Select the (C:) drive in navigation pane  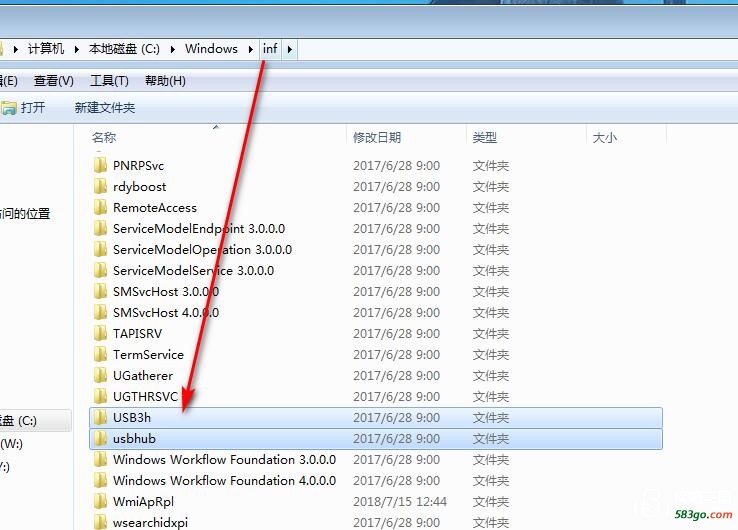coord(35,420)
